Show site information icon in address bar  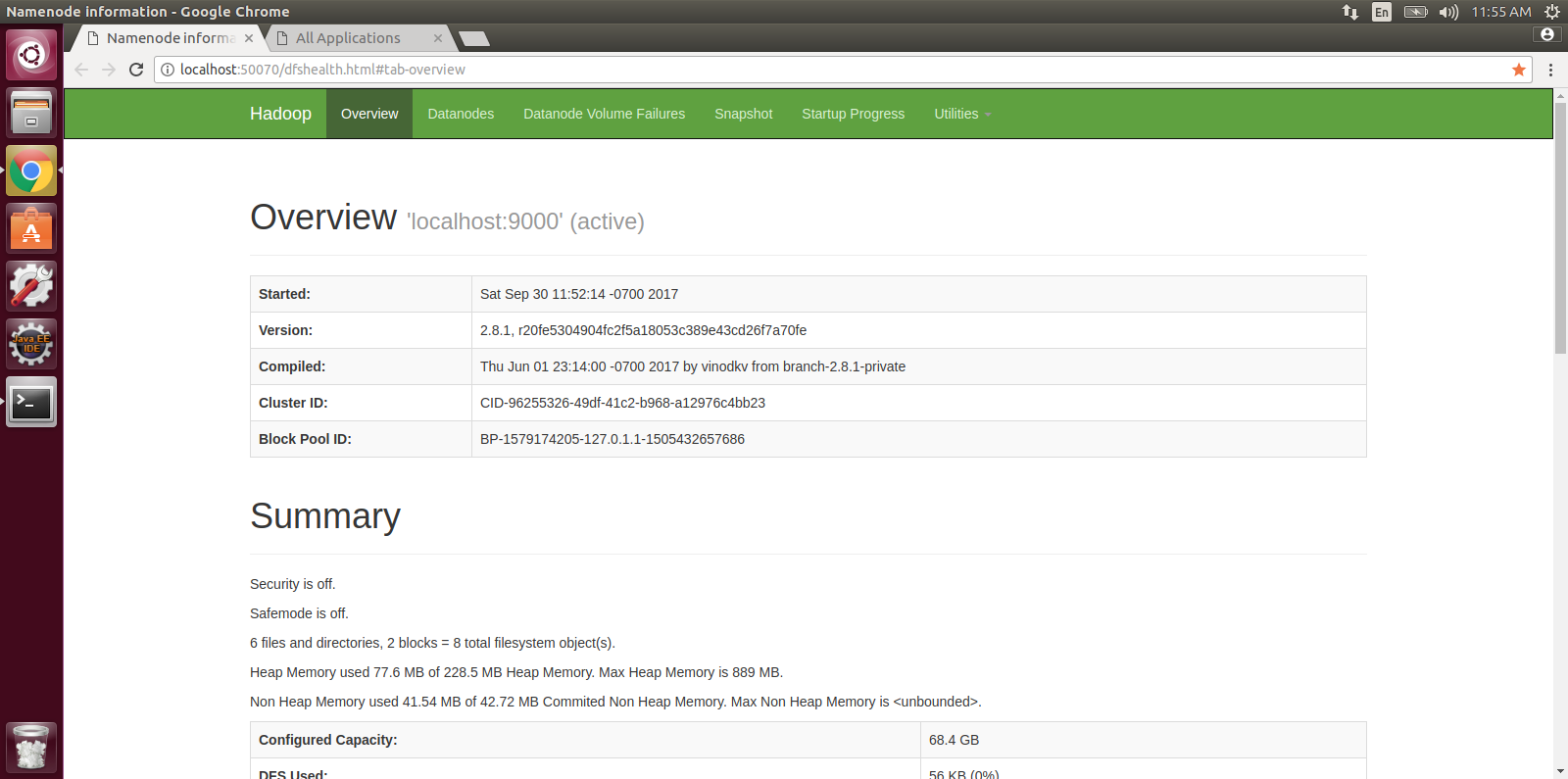coord(168,70)
